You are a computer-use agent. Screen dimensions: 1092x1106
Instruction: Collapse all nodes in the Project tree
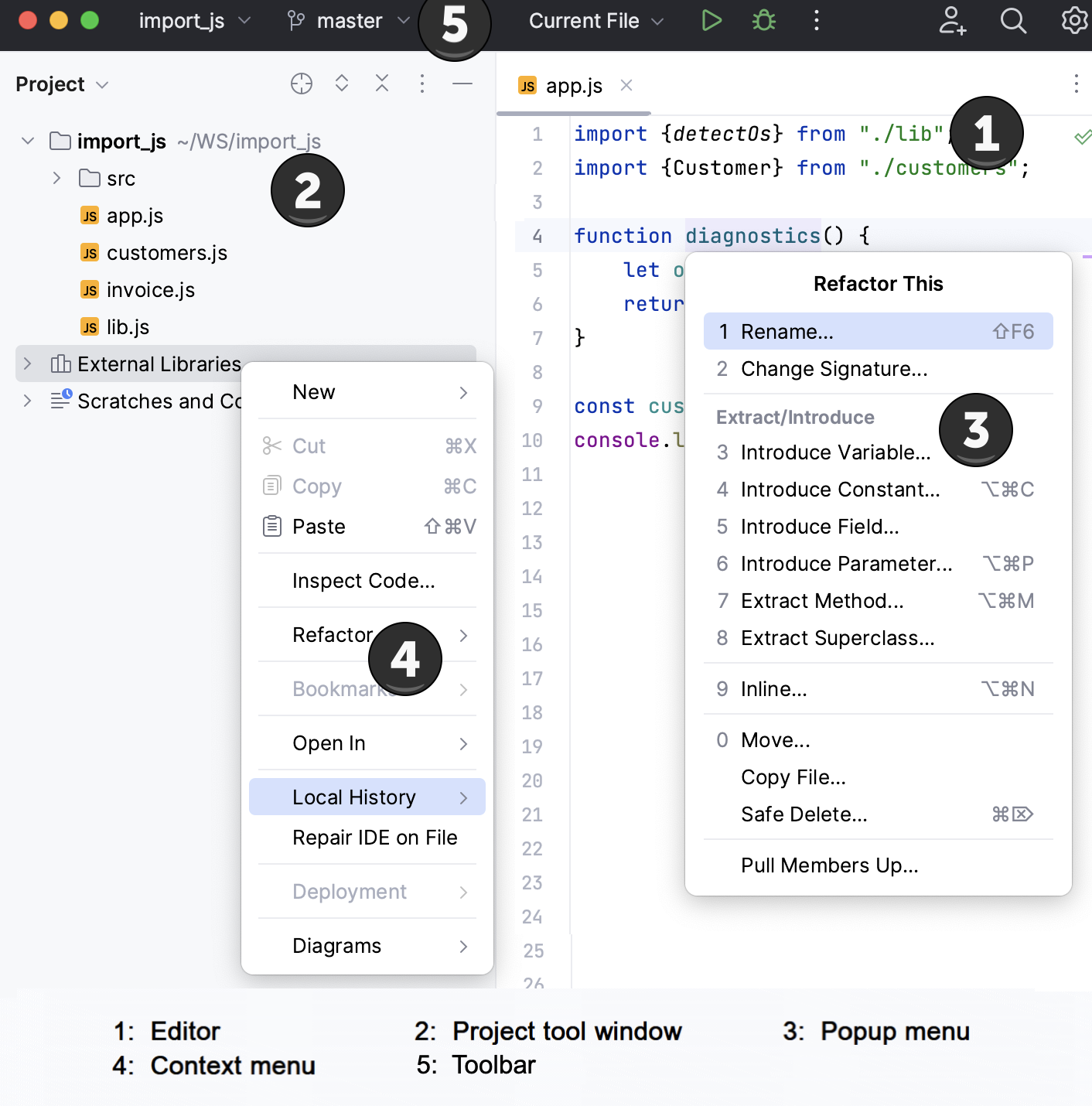[382, 84]
